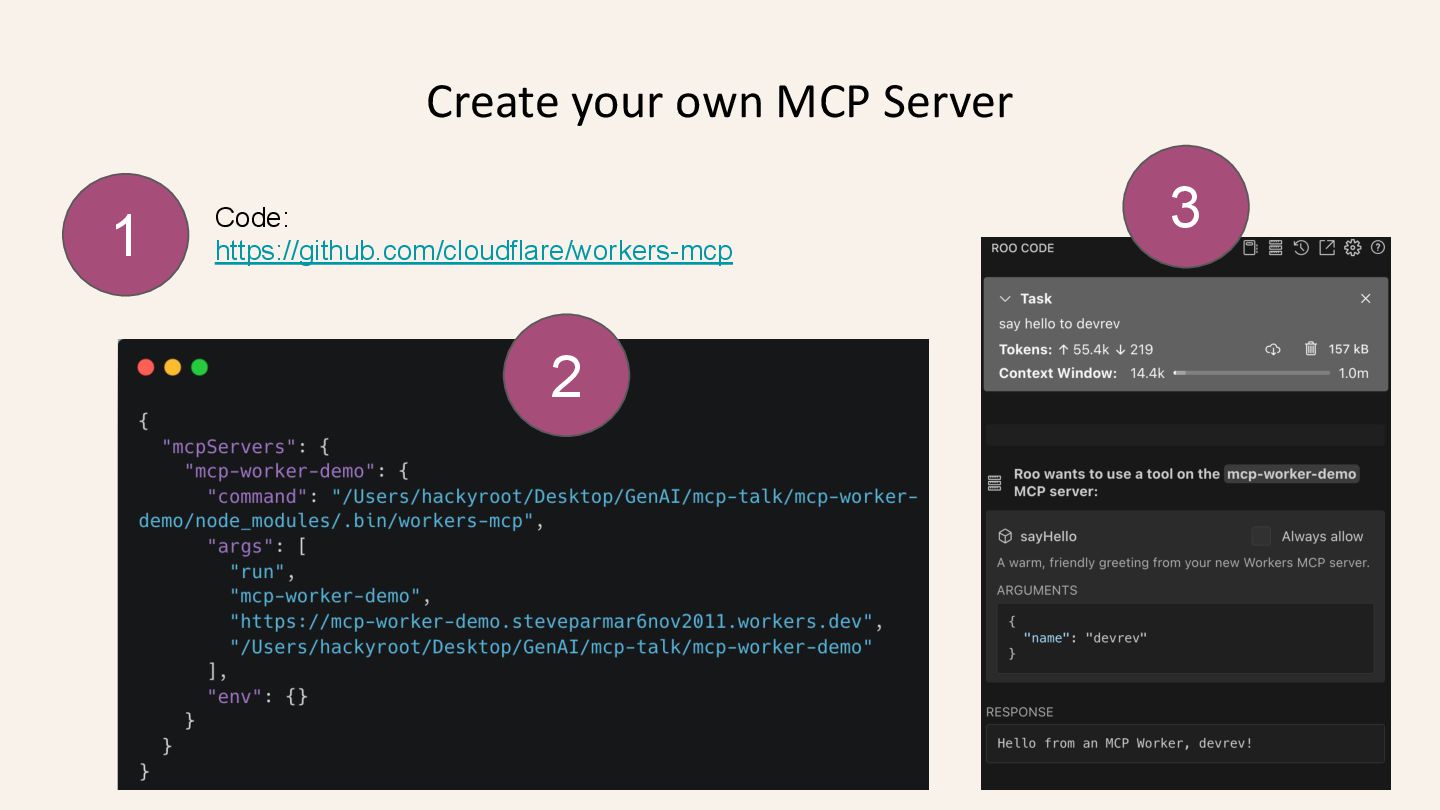Enable the Always allow checkbox
This screenshot has width=1440, height=810.
pos(1261,536)
